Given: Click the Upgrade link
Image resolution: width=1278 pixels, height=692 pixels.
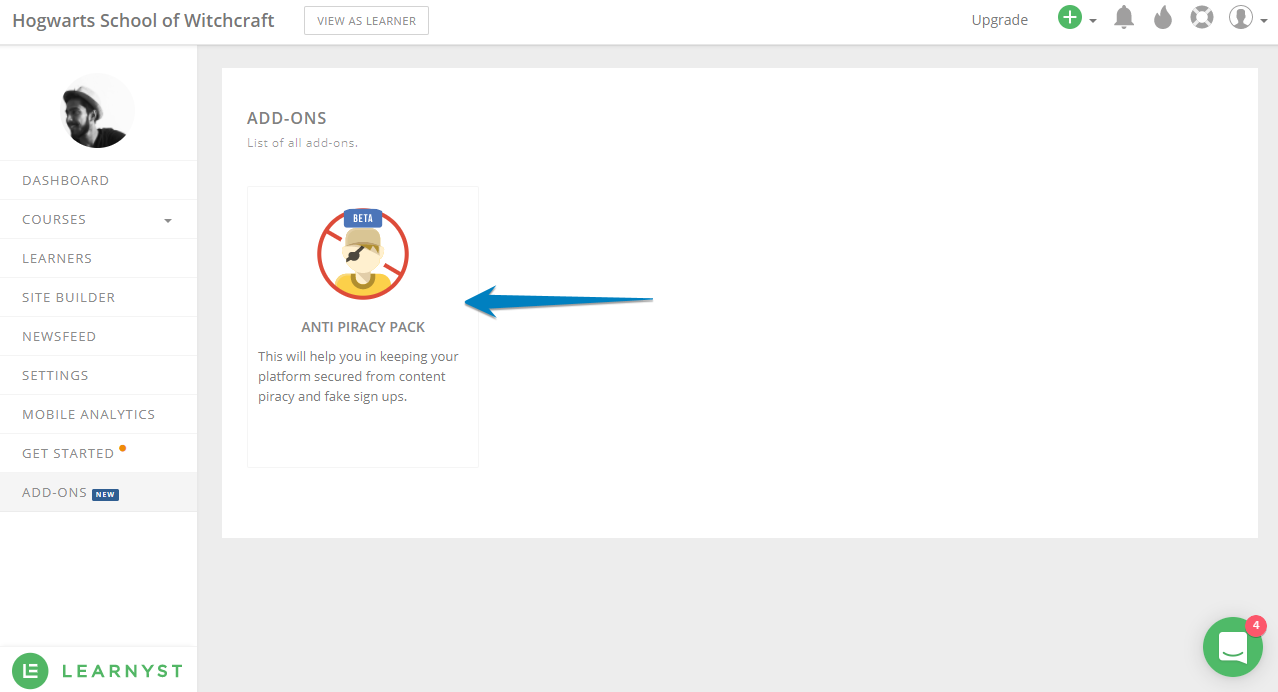Looking at the screenshot, I should (x=999, y=20).
